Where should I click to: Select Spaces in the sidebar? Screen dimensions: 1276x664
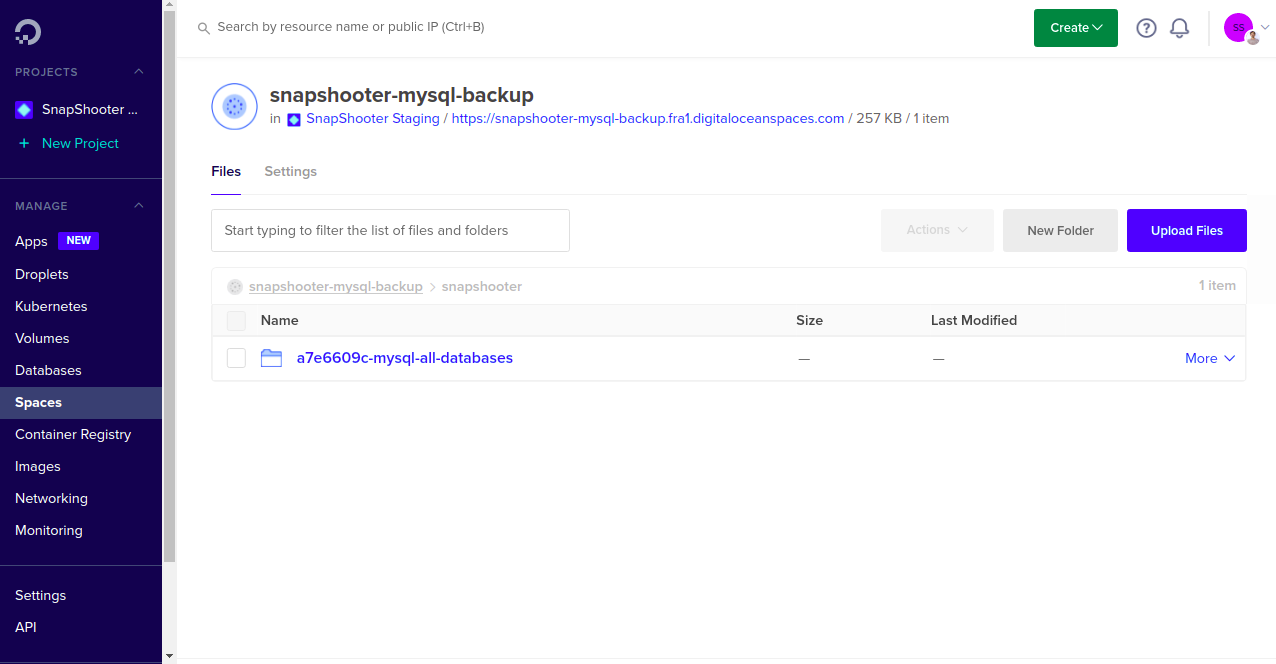click(x=81, y=402)
